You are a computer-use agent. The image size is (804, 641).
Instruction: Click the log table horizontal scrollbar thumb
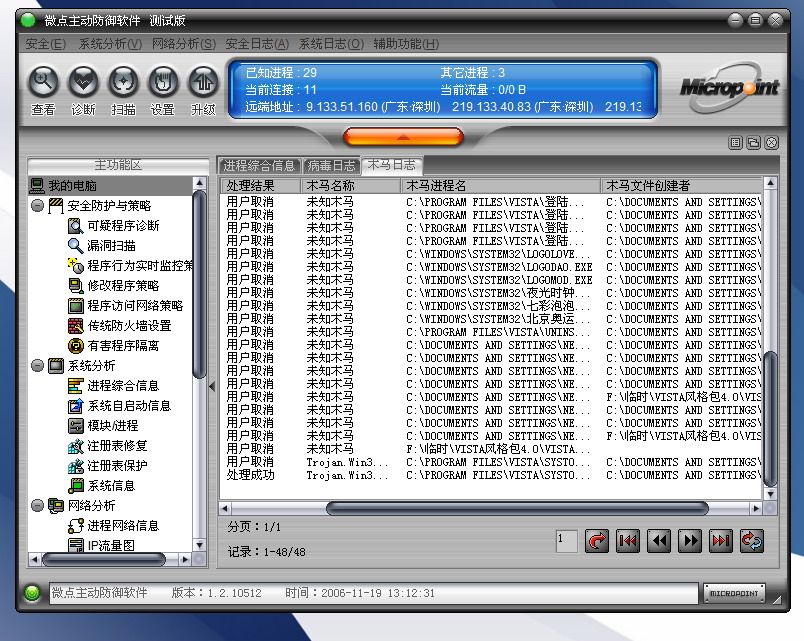517,509
